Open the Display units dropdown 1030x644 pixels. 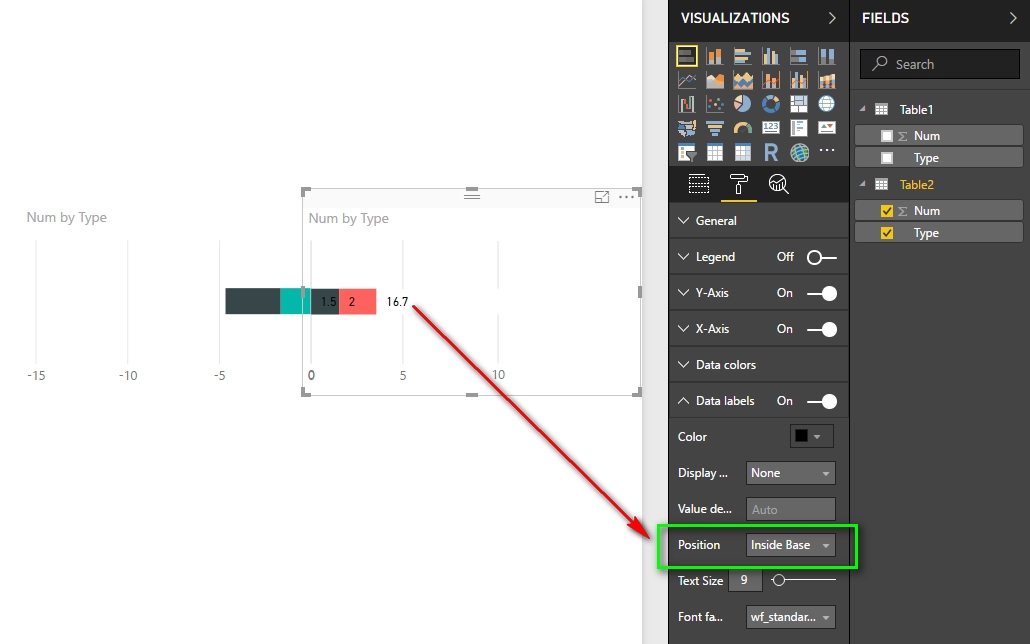(x=791, y=473)
